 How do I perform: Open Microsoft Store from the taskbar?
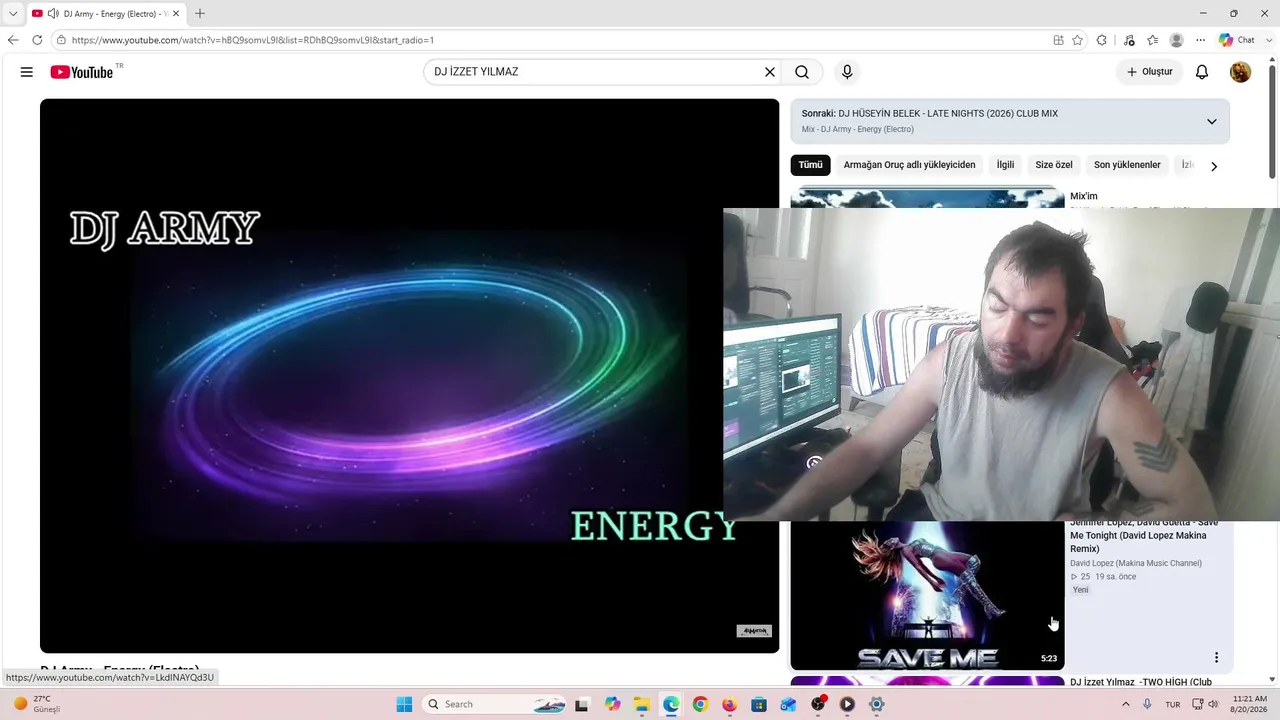(759, 704)
